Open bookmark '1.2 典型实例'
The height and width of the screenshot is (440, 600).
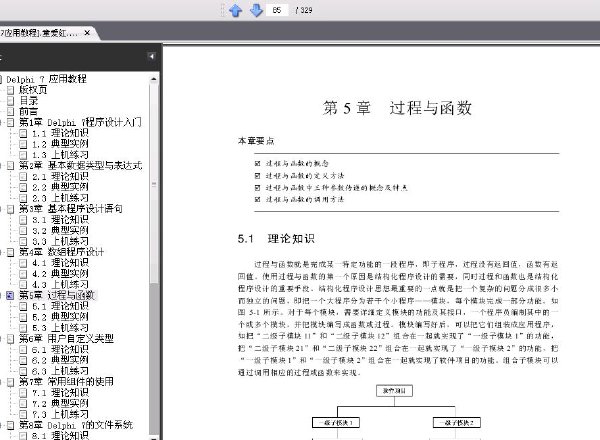pos(60,144)
